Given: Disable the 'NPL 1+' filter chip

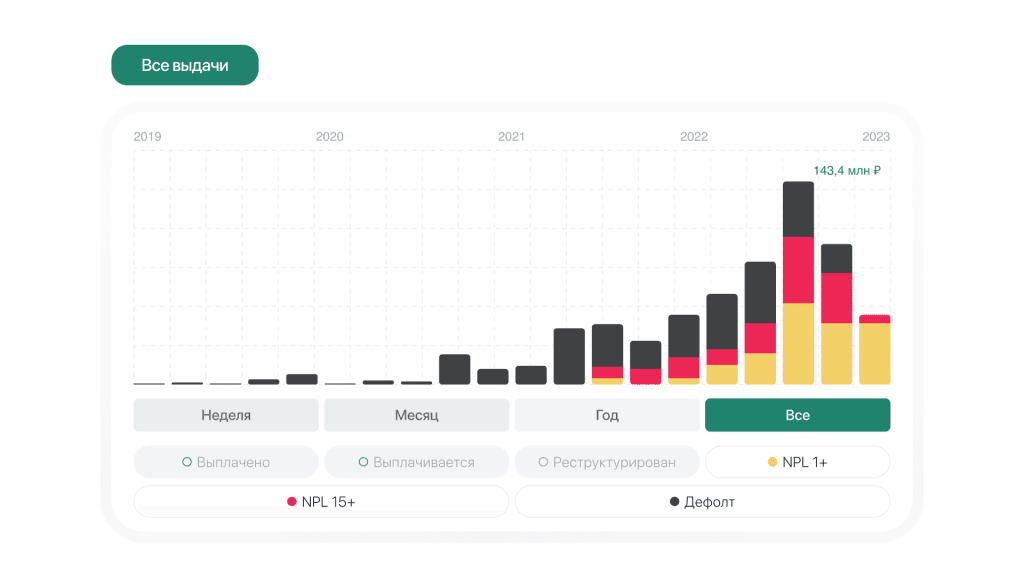Looking at the screenshot, I should (x=797, y=462).
